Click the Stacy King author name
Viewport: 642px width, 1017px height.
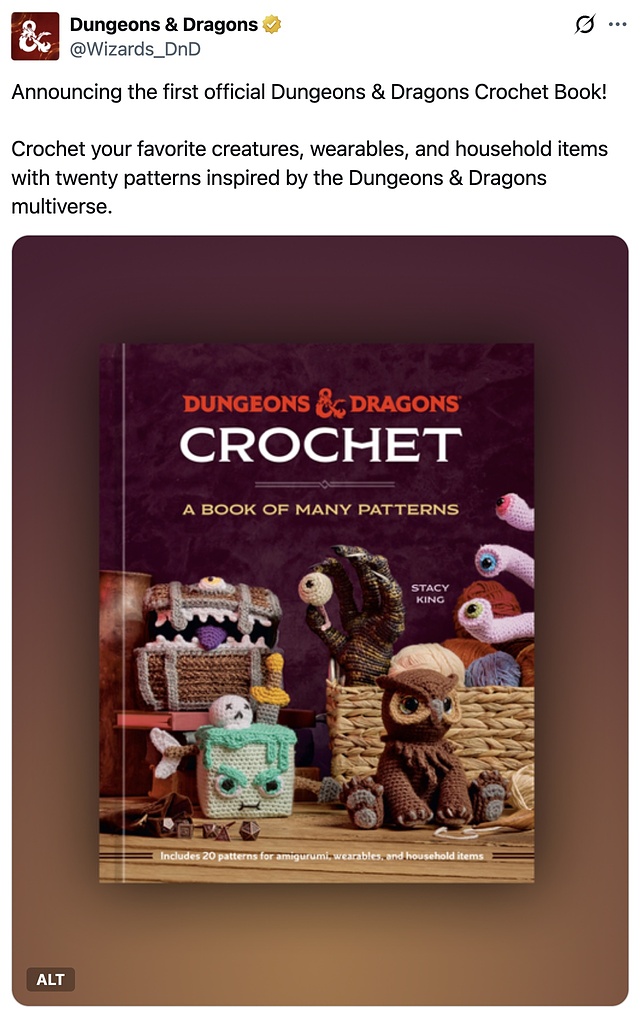[x=429, y=593]
